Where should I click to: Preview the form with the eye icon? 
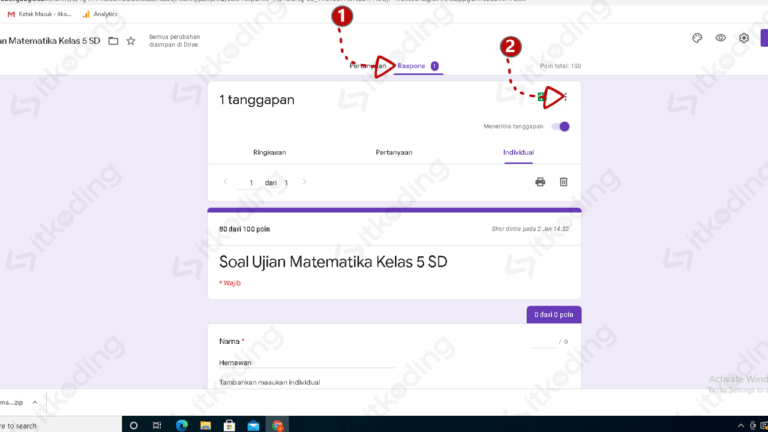point(720,38)
